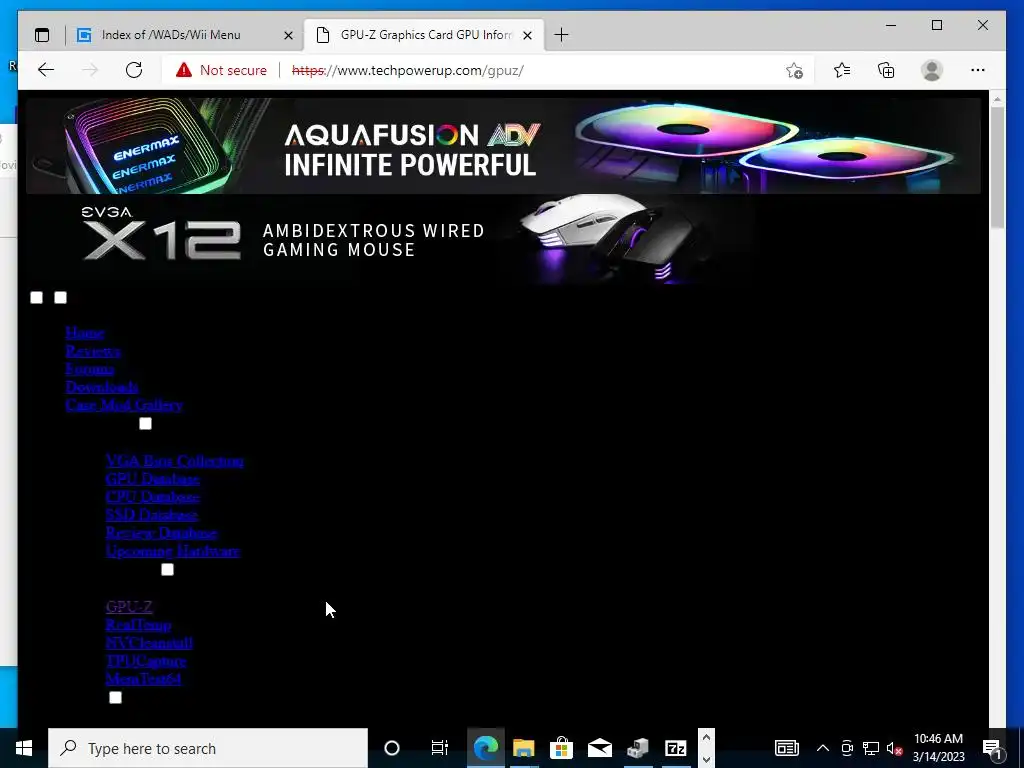Image resolution: width=1024 pixels, height=768 pixels.
Task: Click the page scrollbar up arrow
Action: [997, 99]
